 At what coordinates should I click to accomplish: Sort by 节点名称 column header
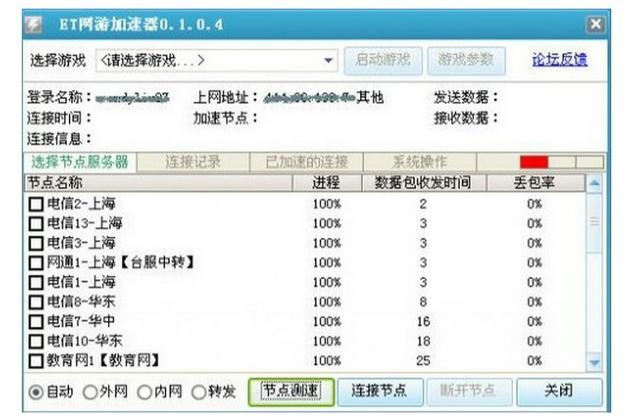(x=158, y=183)
